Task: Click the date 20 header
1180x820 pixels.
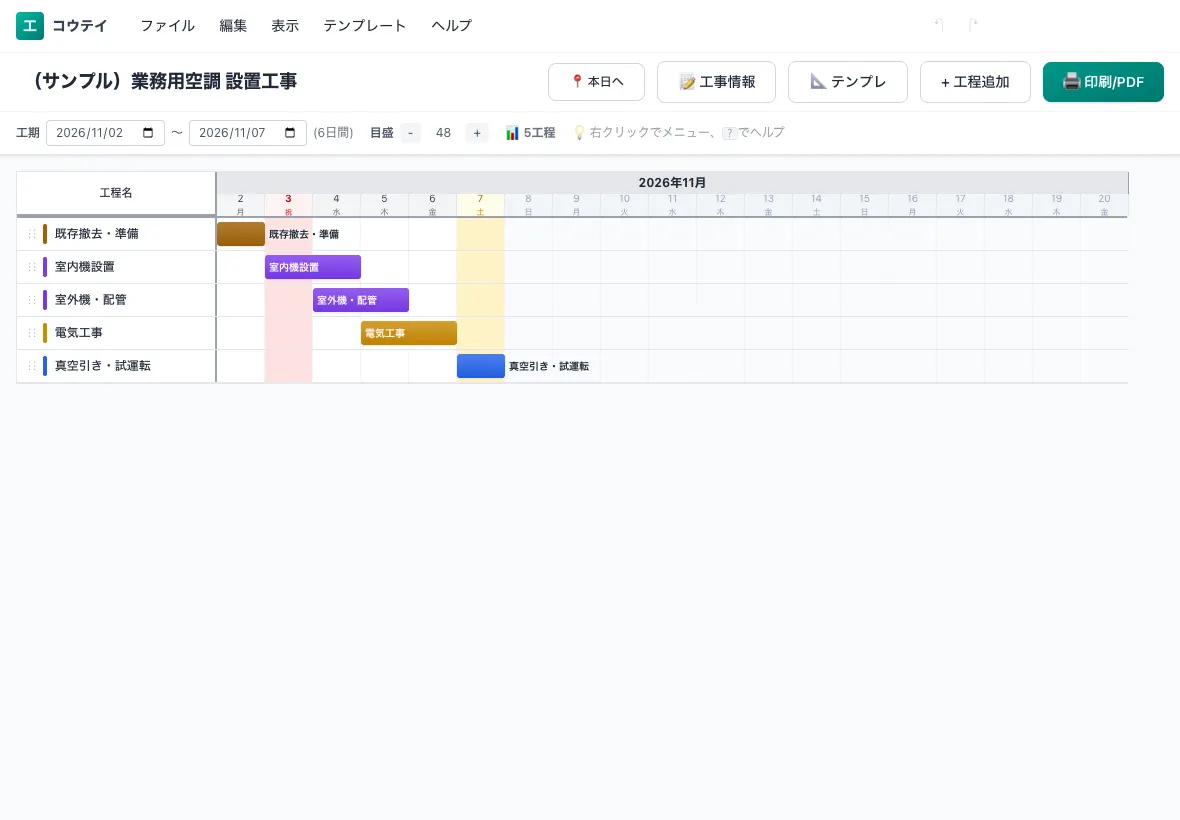Action: [1104, 205]
